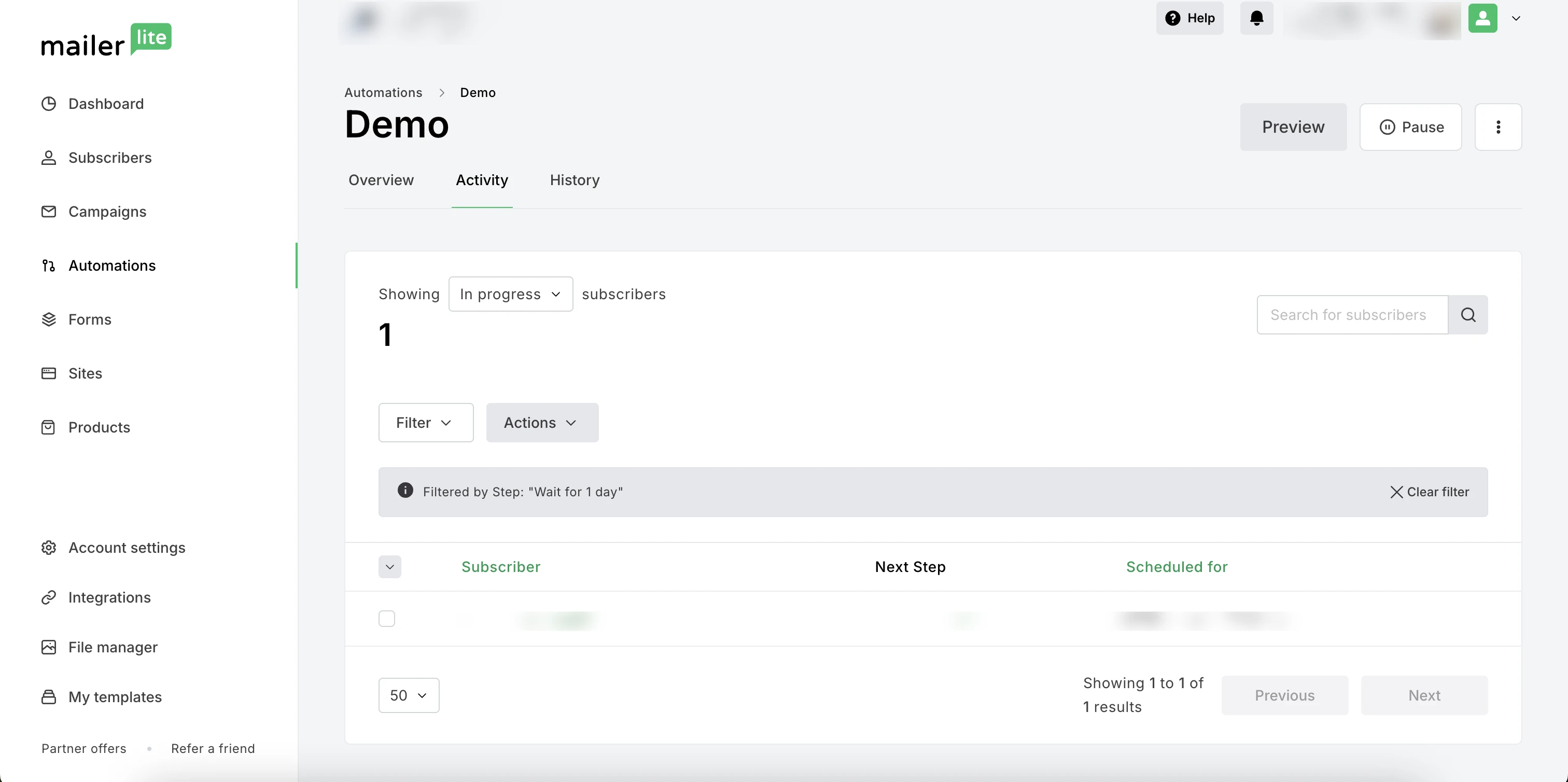
Task: Click the Integrations link icon
Action: (x=49, y=597)
